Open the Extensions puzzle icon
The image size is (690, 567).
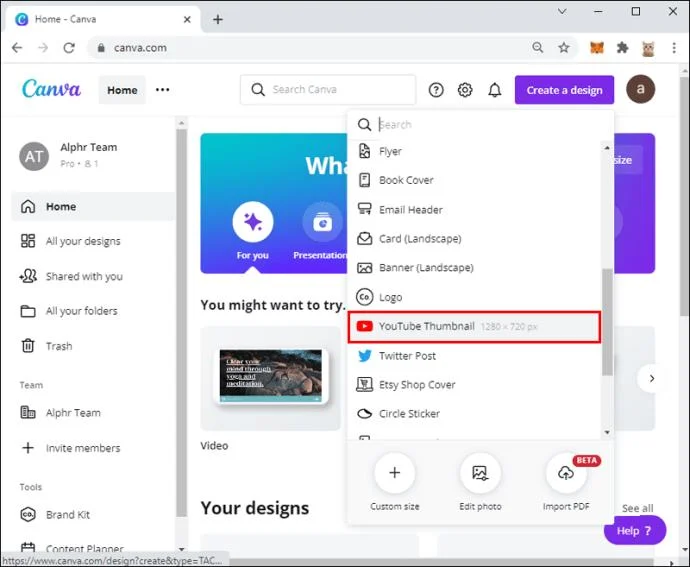tap(622, 48)
